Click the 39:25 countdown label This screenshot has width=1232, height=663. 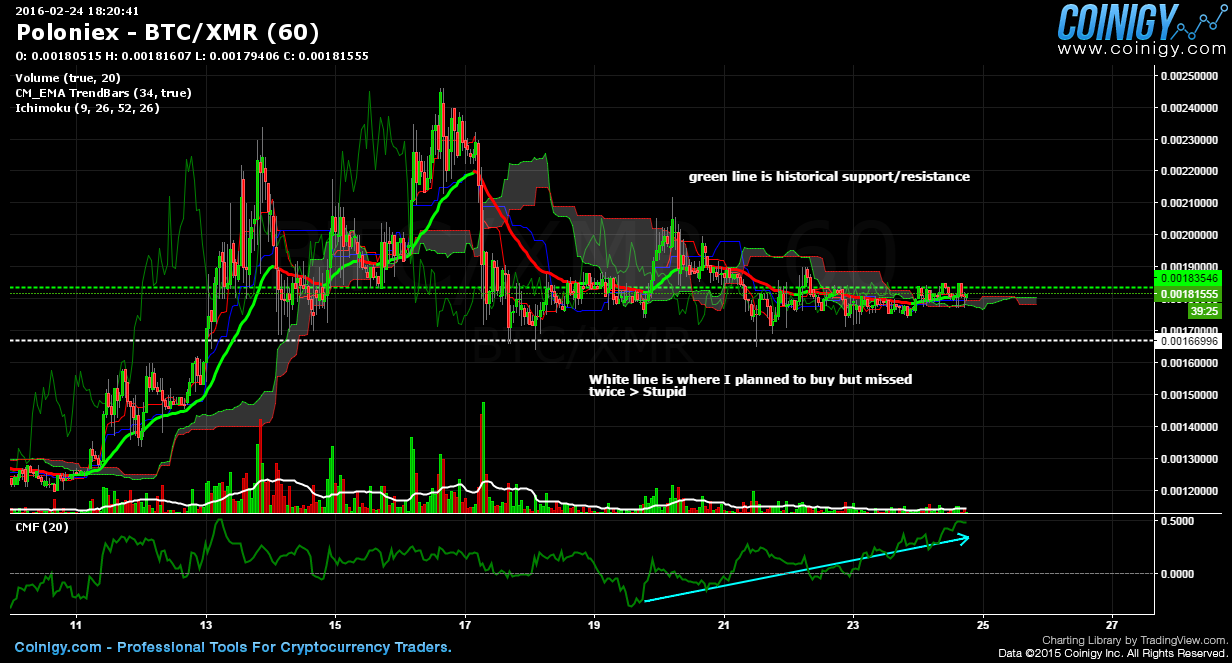[x=1204, y=312]
